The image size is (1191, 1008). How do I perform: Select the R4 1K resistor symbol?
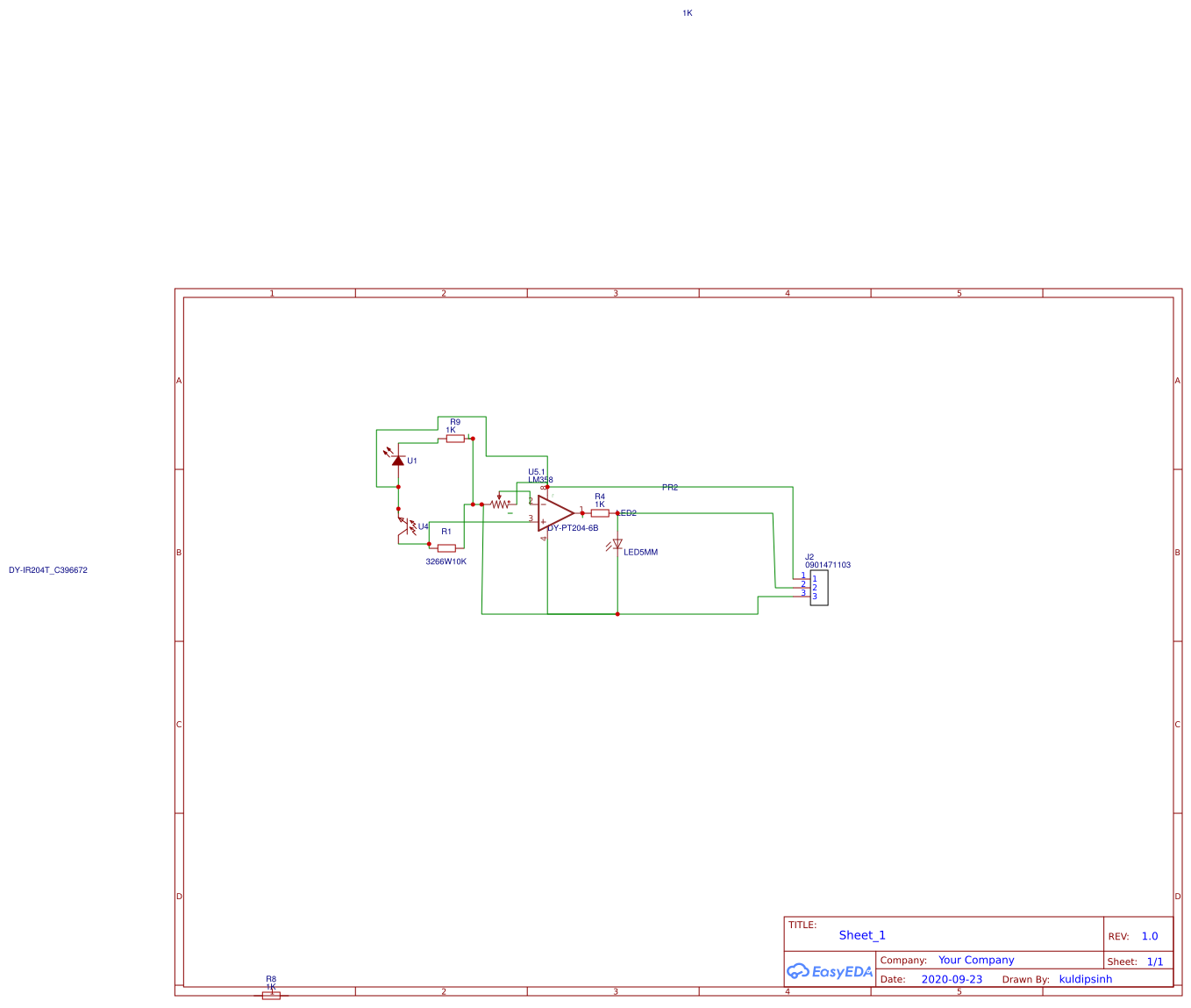(x=600, y=512)
